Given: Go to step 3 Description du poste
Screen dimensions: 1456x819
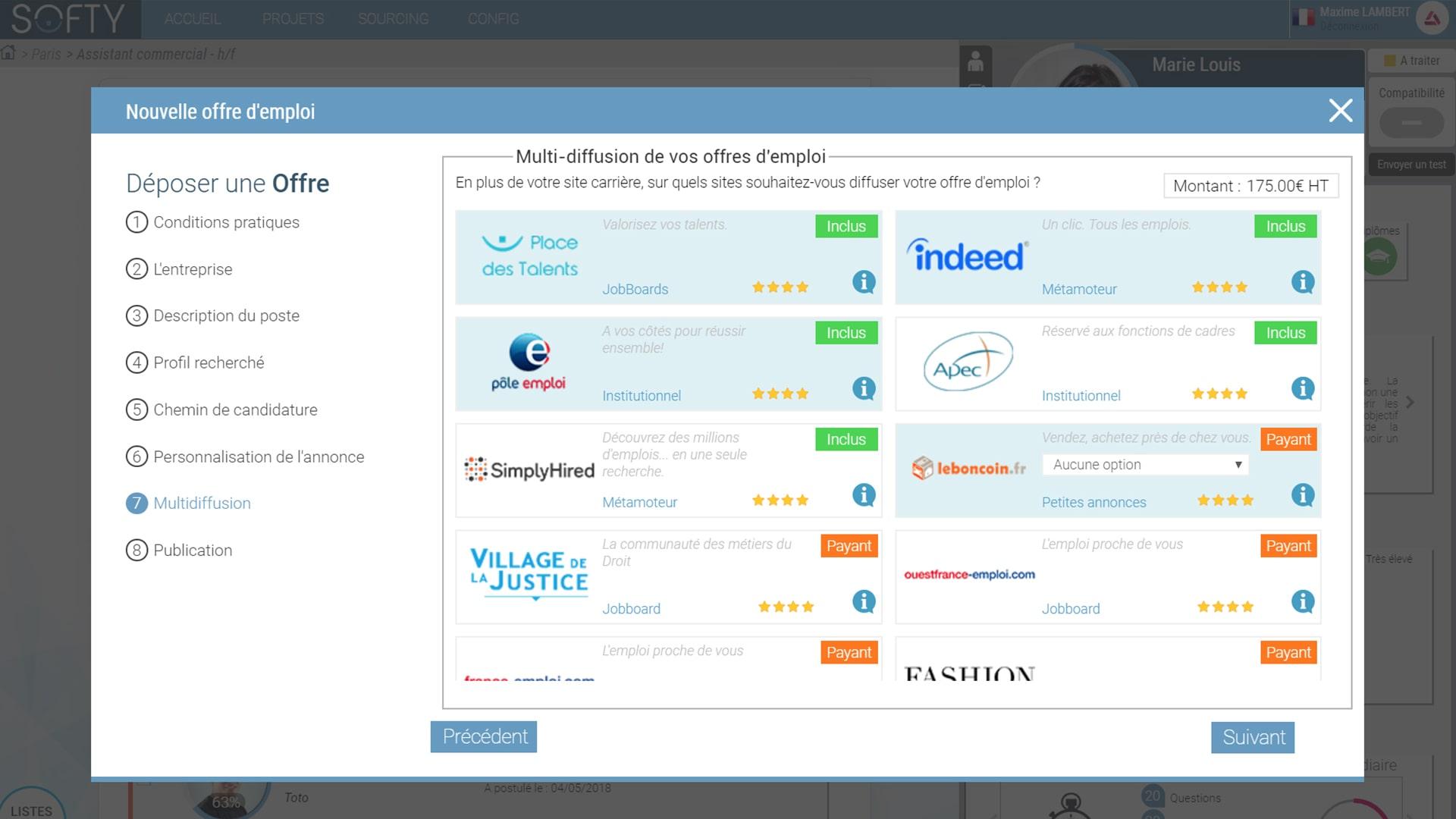Looking at the screenshot, I should [x=212, y=315].
